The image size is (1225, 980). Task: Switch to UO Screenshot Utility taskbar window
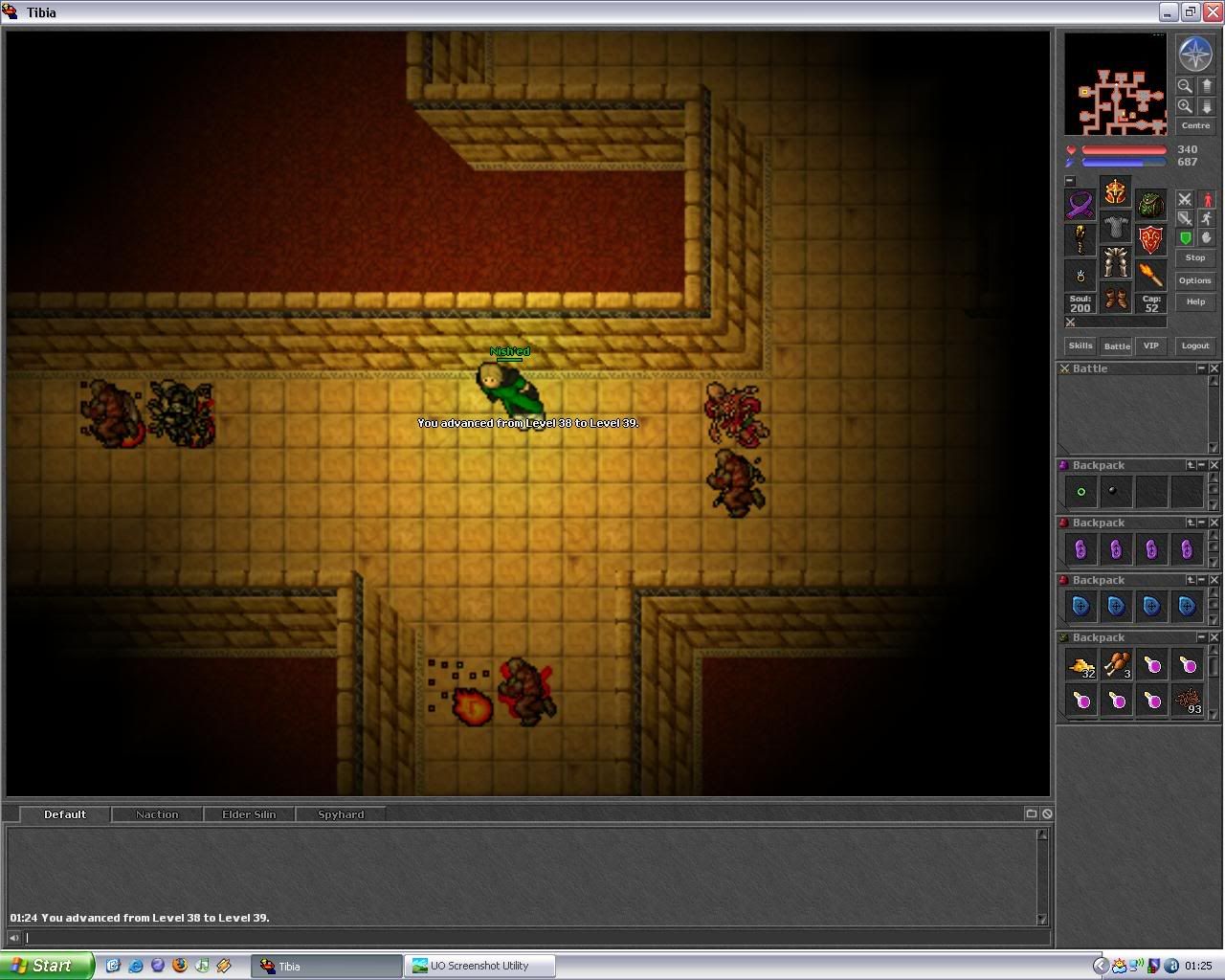click(x=479, y=966)
